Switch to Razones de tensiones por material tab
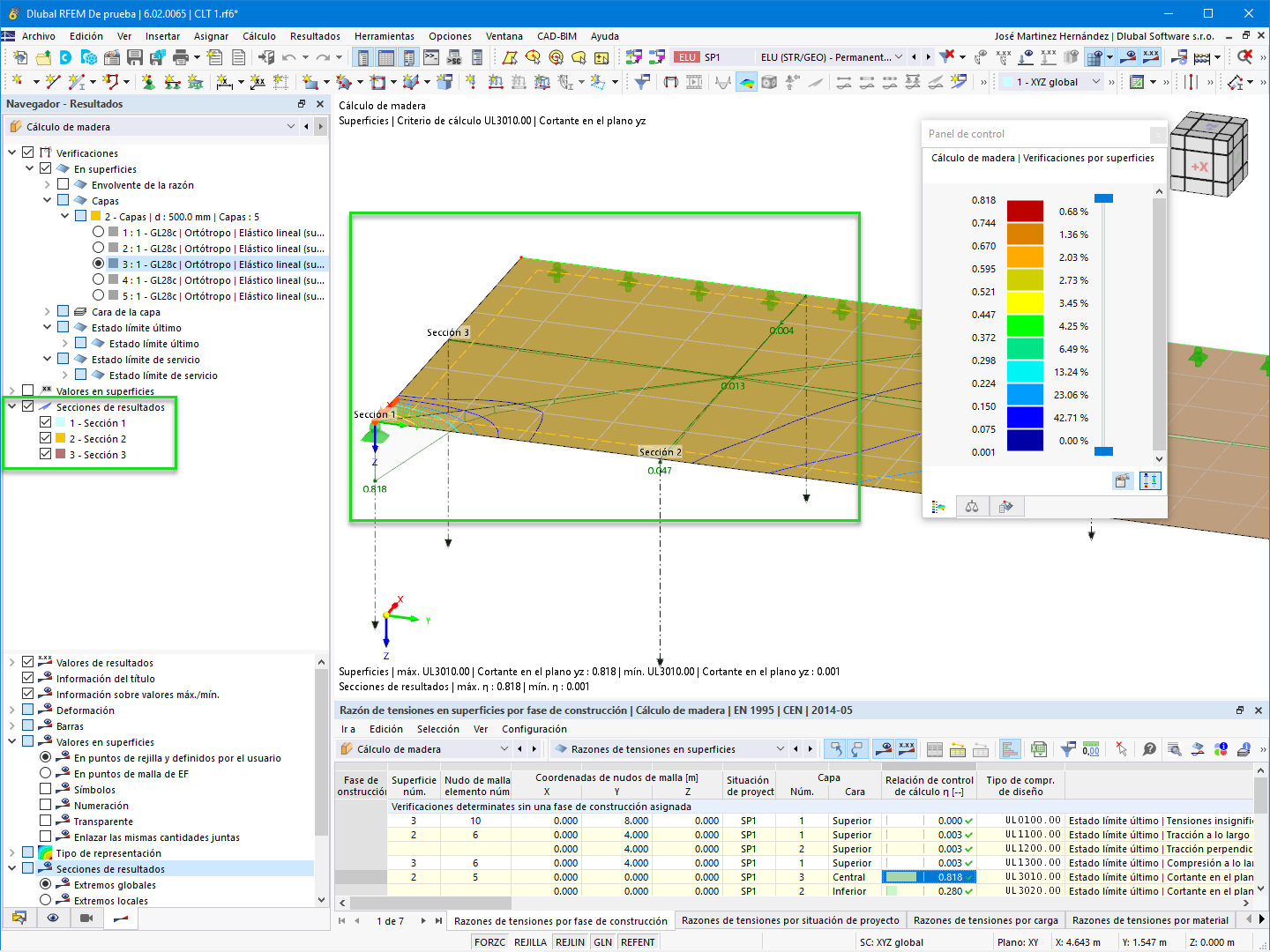This screenshot has height=952, width=1270. coord(1150,920)
